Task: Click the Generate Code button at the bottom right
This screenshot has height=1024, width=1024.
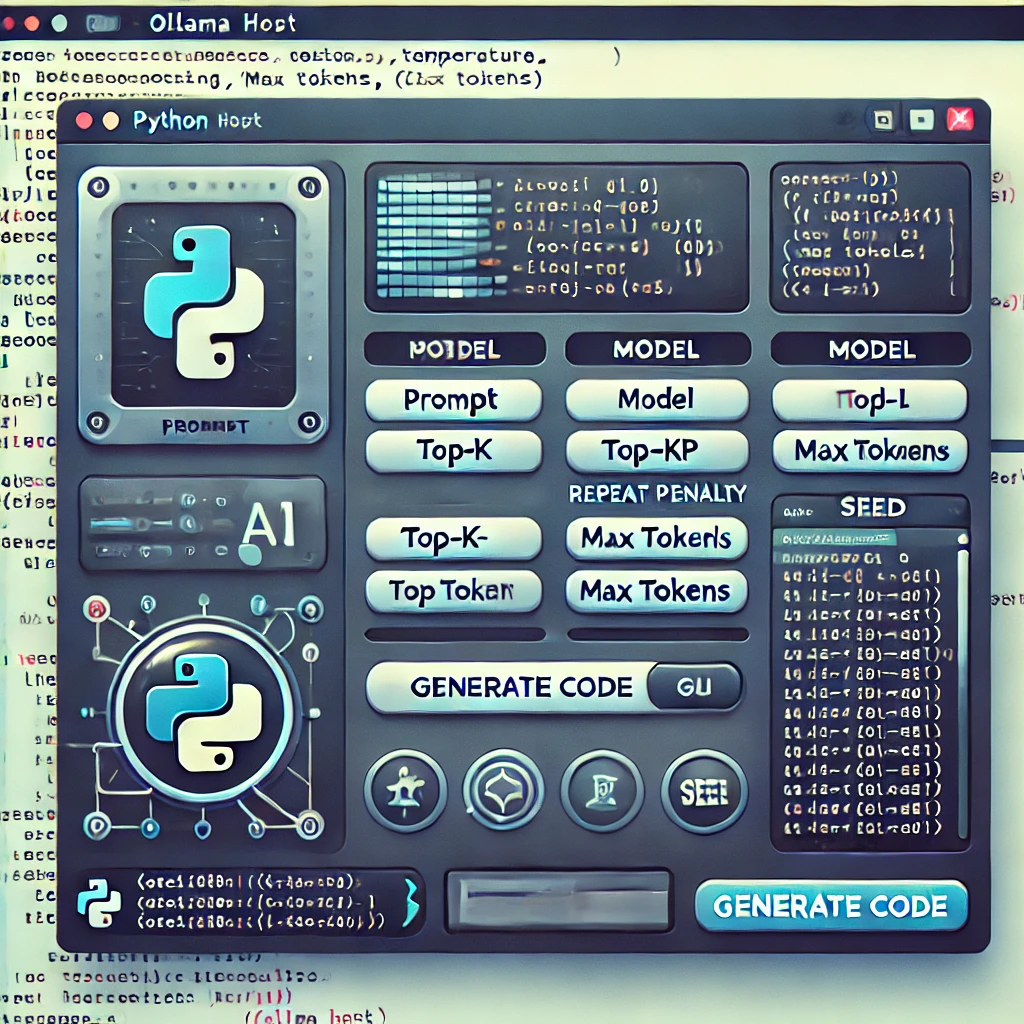Action: 831,906
